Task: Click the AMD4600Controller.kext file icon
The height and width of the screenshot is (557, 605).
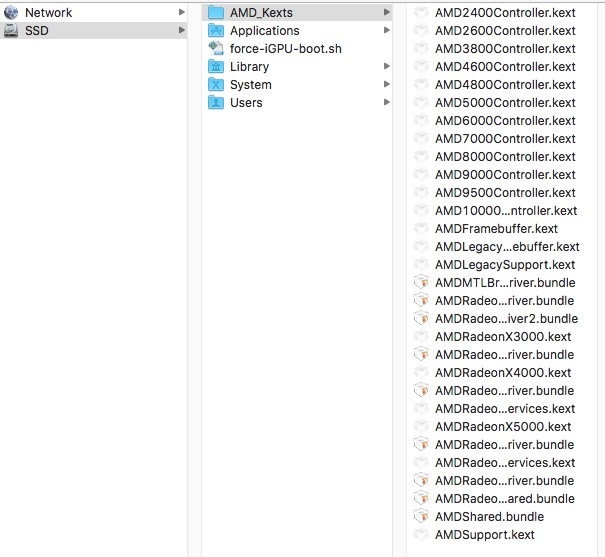Action: [421, 67]
